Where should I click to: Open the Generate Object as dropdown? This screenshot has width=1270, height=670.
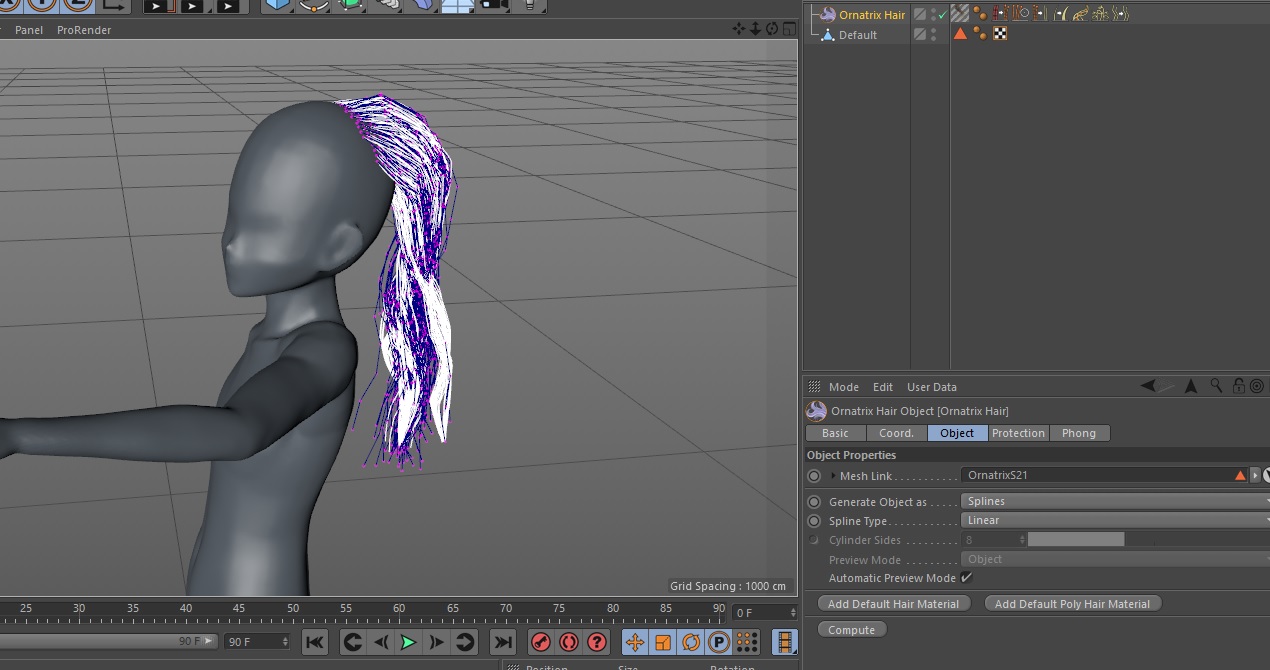tap(1112, 502)
